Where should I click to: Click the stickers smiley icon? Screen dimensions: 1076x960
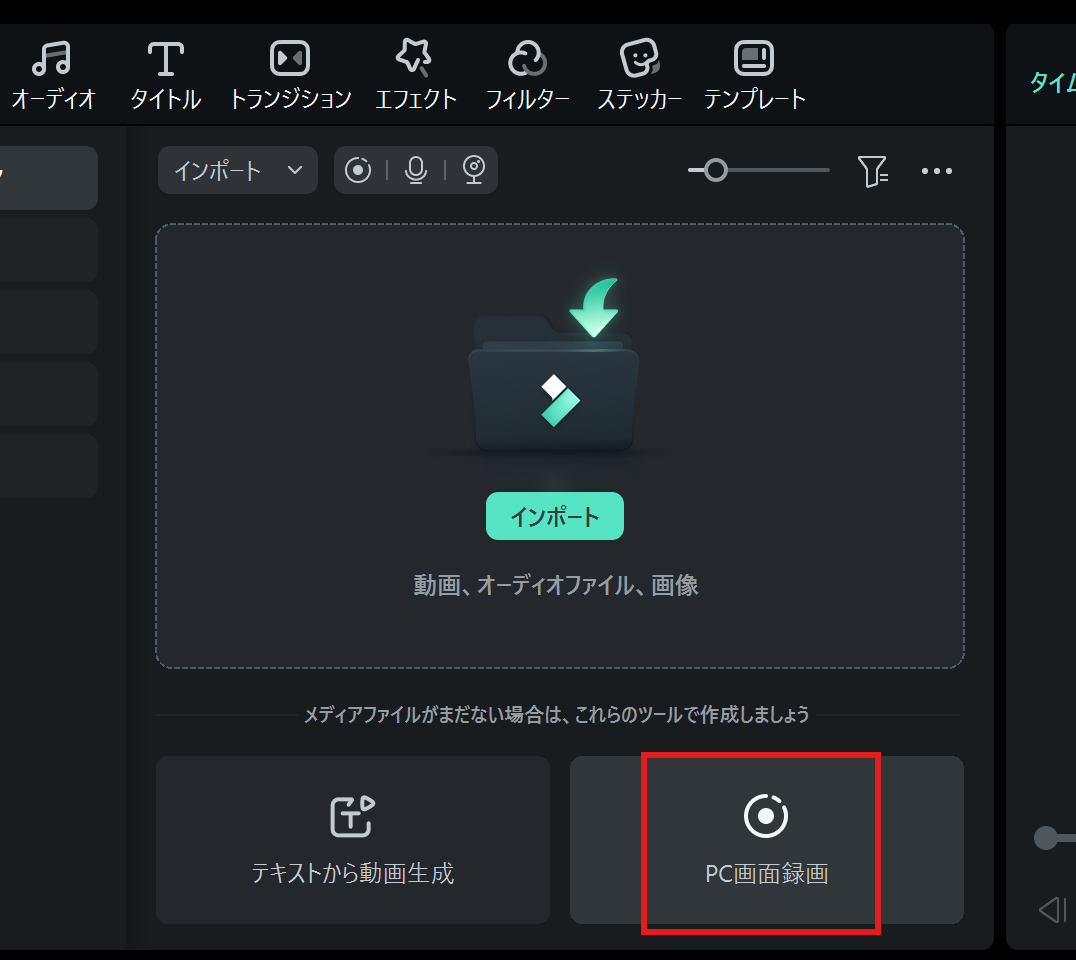click(640, 58)
